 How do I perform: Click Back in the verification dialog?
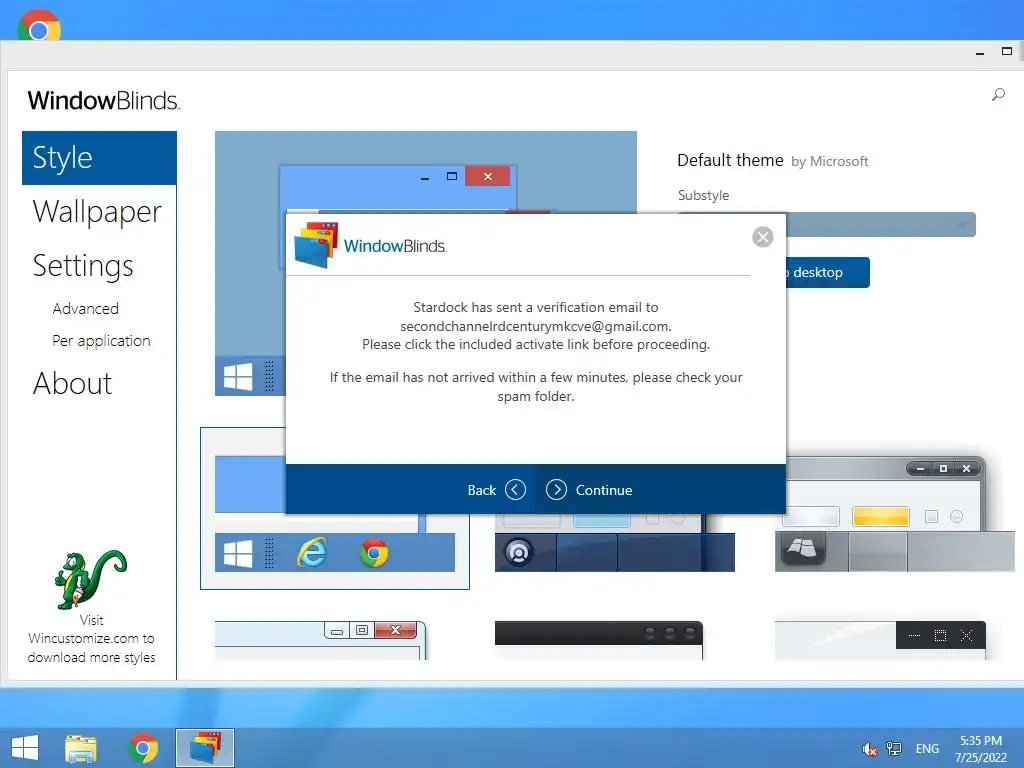click(x=496, y=490)
